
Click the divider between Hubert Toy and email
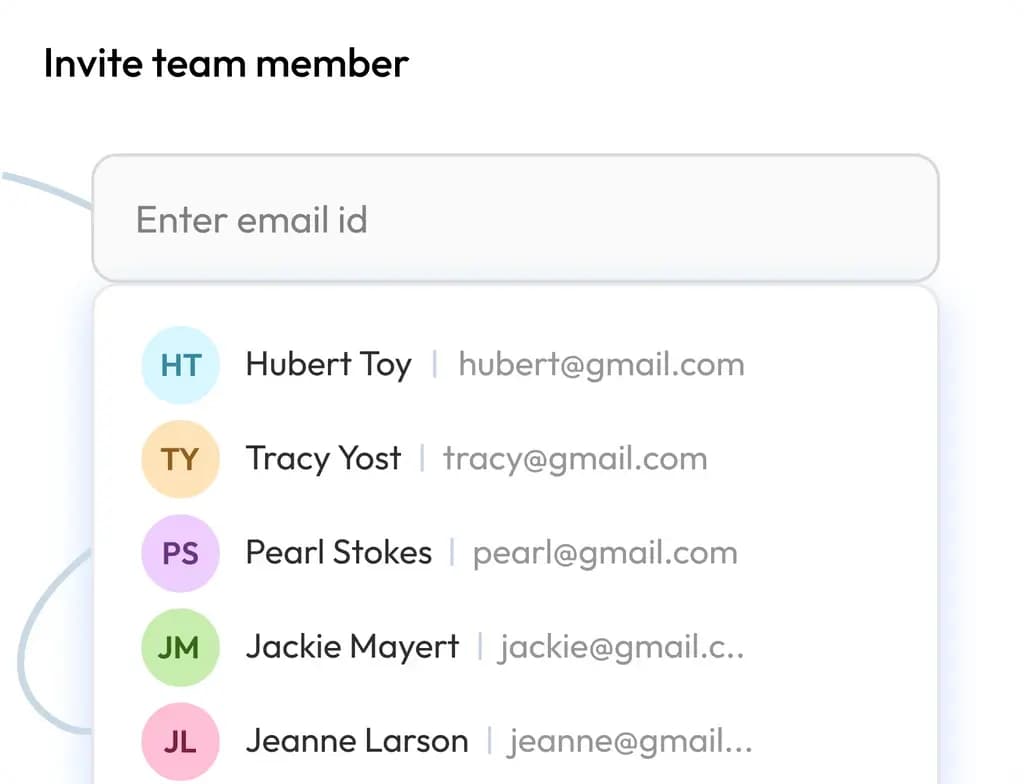[x=435, y=364]
